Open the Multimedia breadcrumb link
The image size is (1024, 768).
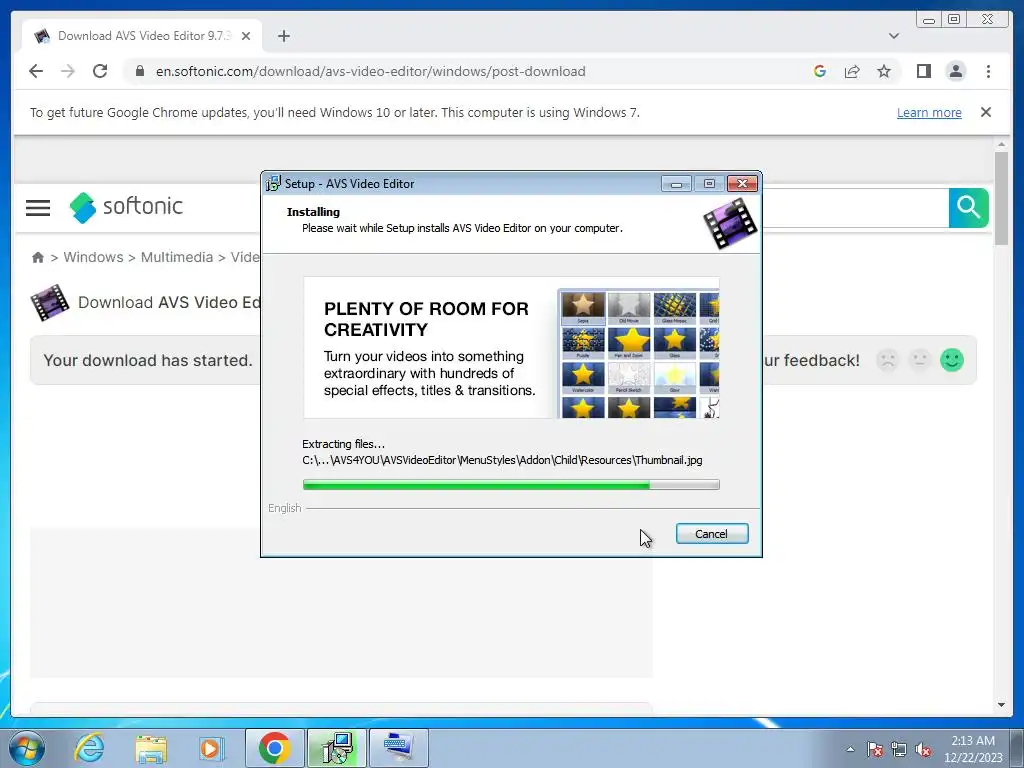click(x=177, y=257)
